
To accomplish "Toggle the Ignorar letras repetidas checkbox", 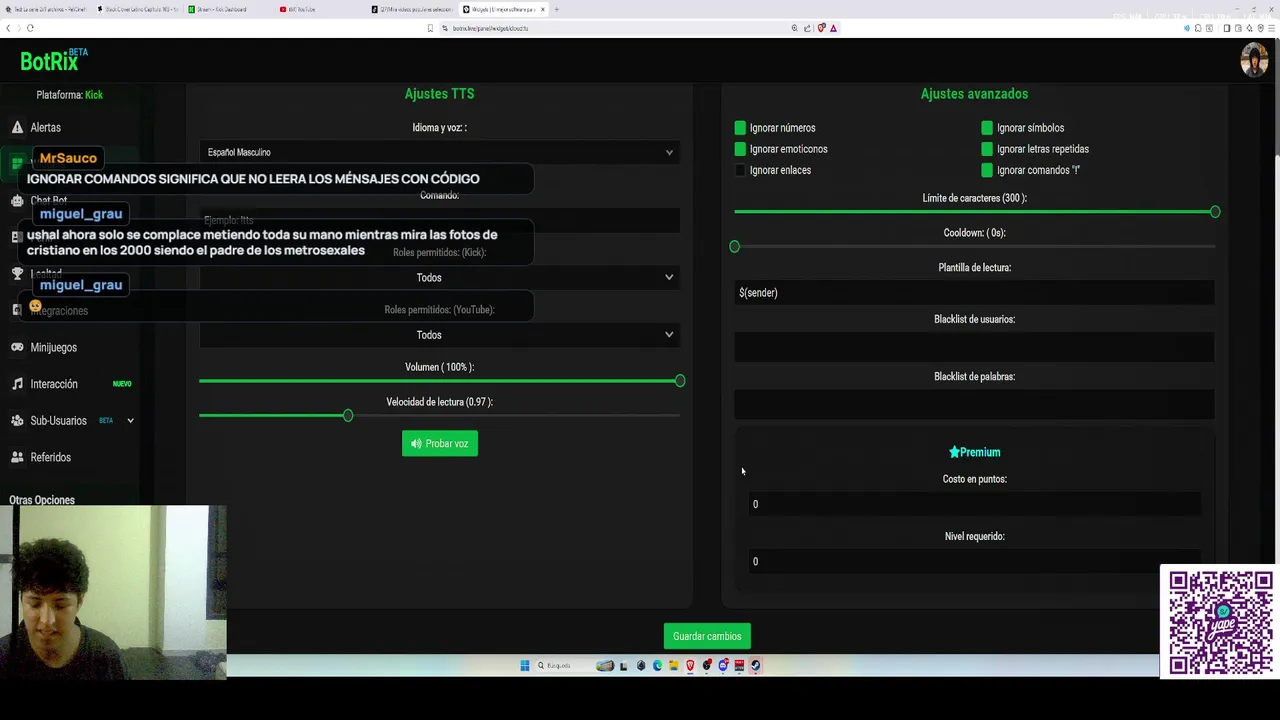I will click(987, 149).
